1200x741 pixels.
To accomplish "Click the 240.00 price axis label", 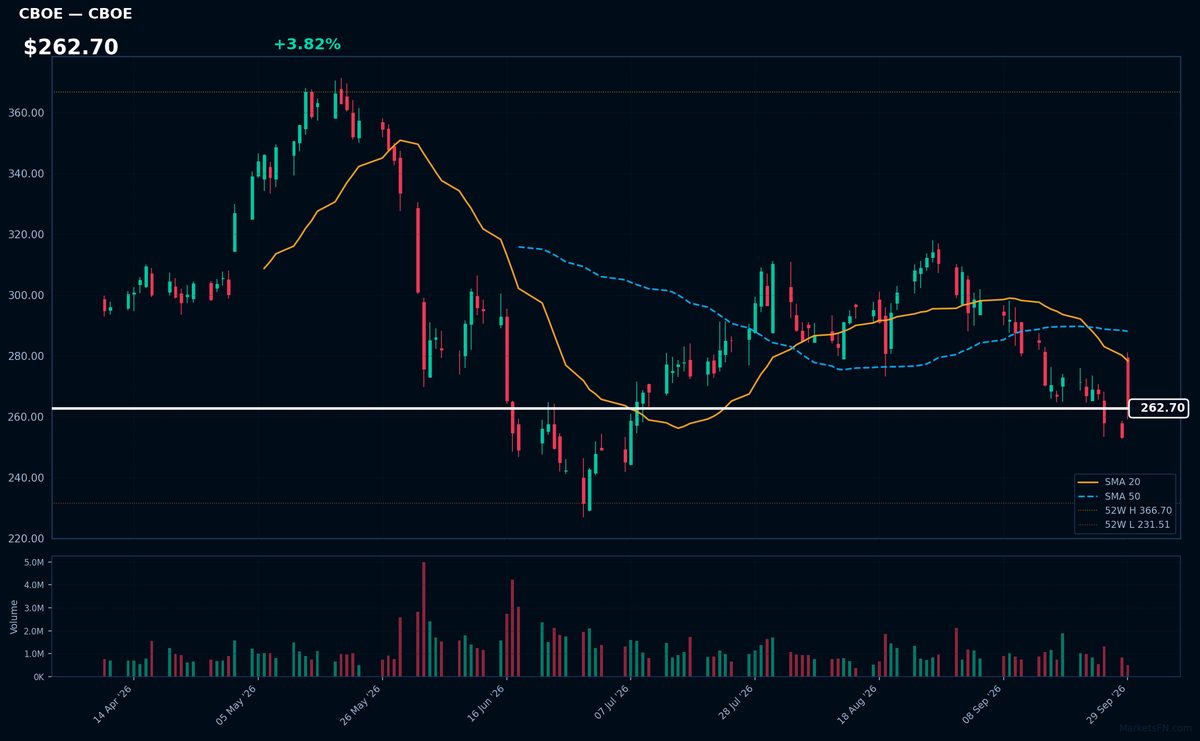I will pos(26,478).
